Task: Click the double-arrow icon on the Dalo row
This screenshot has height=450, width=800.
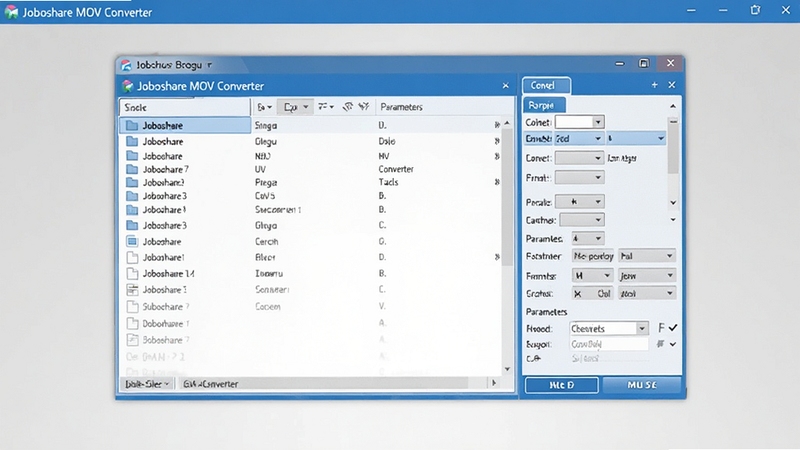Action: 497,141
